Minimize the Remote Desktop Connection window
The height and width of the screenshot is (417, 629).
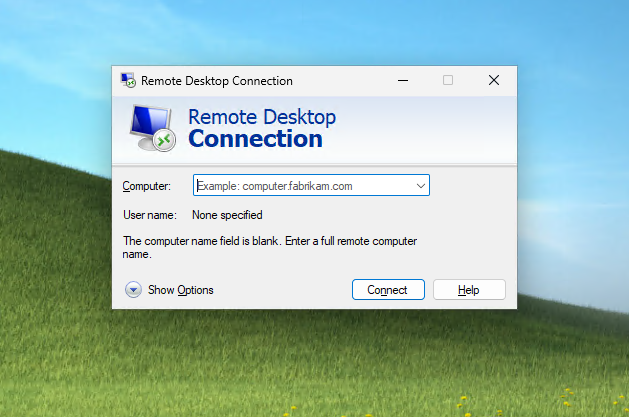coord(402,80)
